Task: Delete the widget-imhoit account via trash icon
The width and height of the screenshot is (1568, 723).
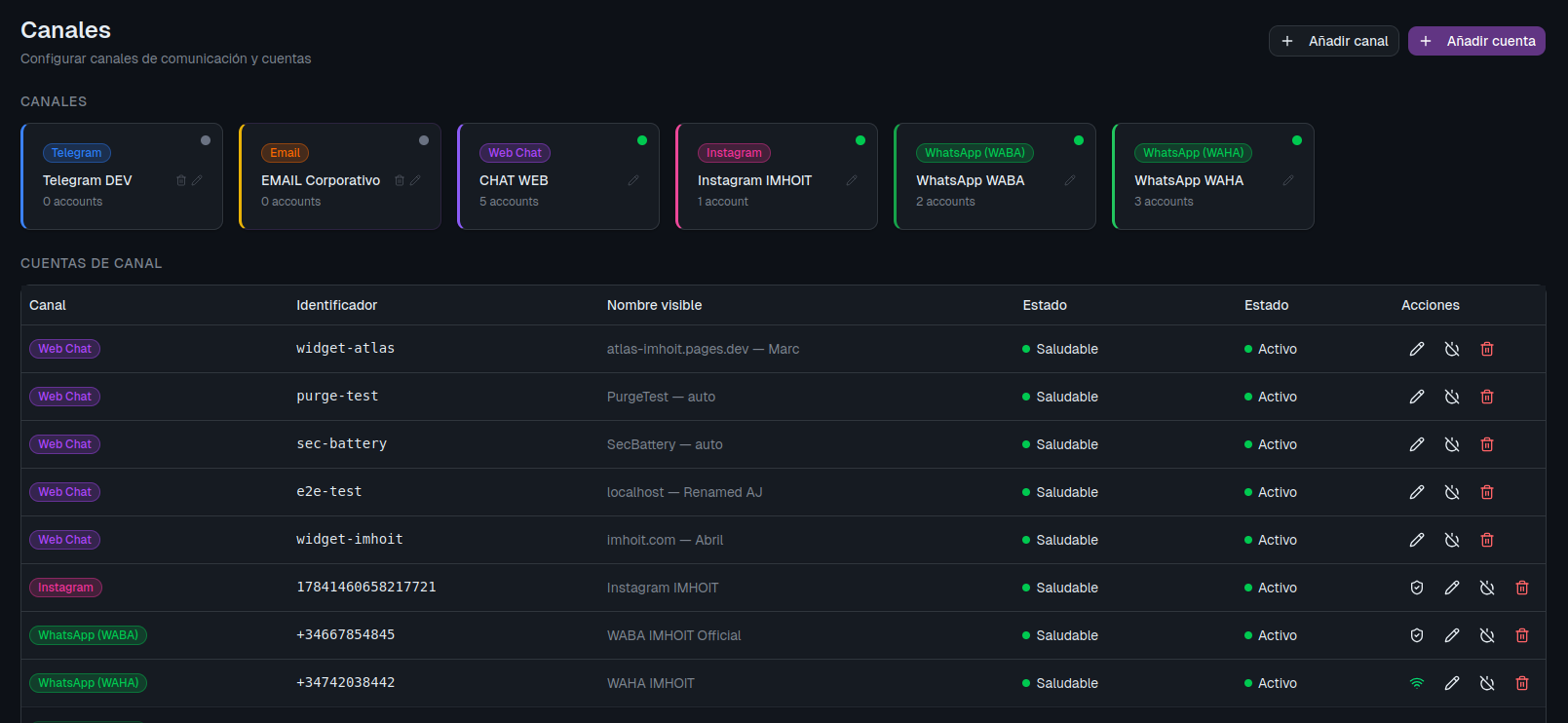Action: point(1487,540)
